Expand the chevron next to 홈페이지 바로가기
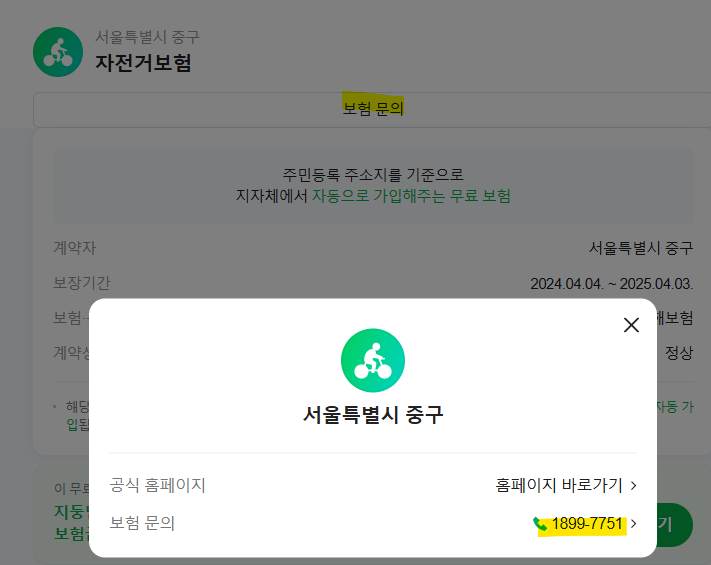 point(633,486)
